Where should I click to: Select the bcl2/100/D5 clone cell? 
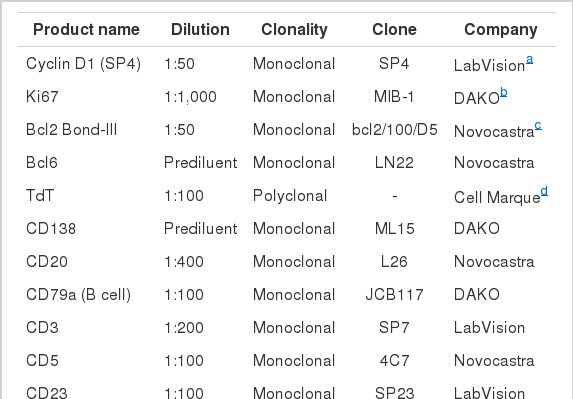[395, 130]
